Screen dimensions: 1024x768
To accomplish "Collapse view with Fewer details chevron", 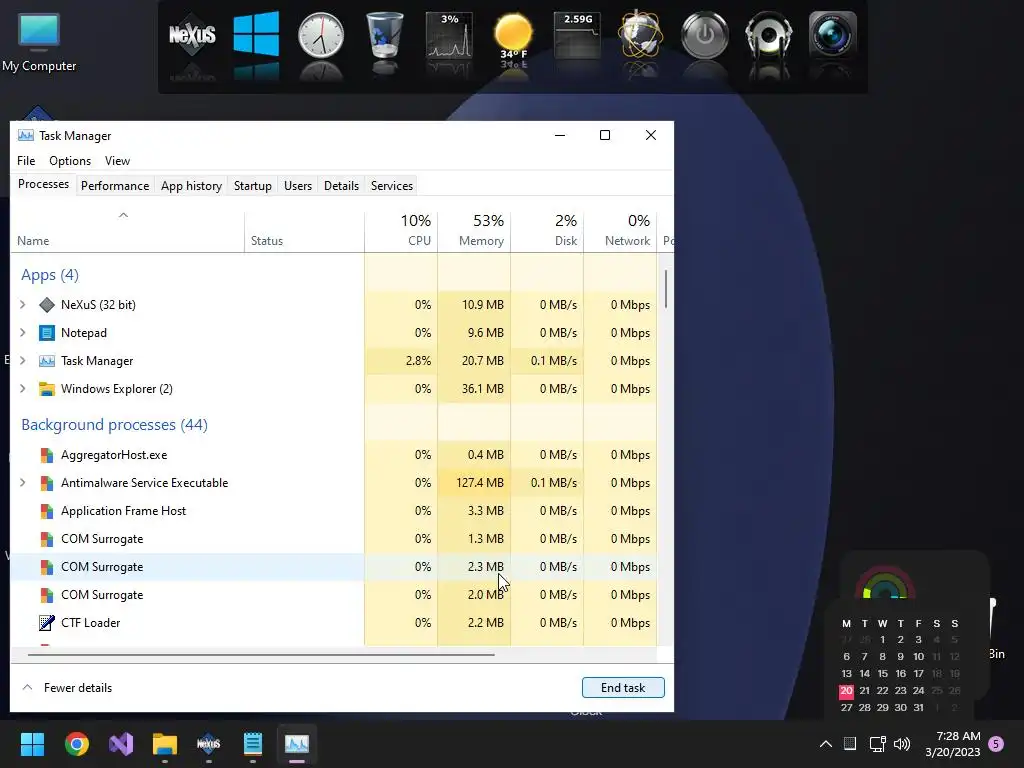I will pyautogui.click(x=27, y=687).
